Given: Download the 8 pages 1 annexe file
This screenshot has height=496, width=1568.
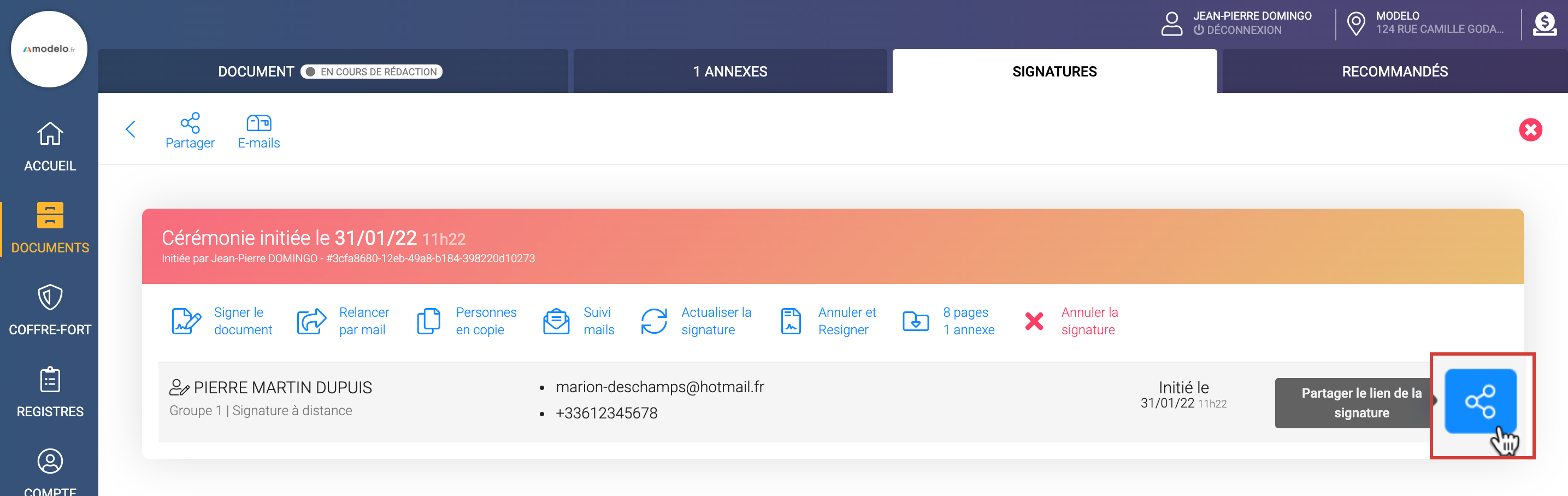Looking at the screenshot, I should click(x=948, y=321).
